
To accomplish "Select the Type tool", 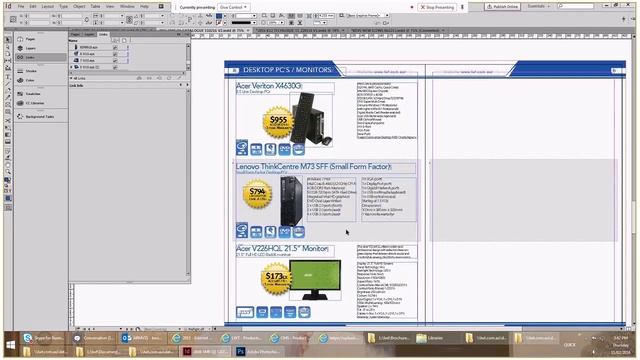I will [8, 77].
